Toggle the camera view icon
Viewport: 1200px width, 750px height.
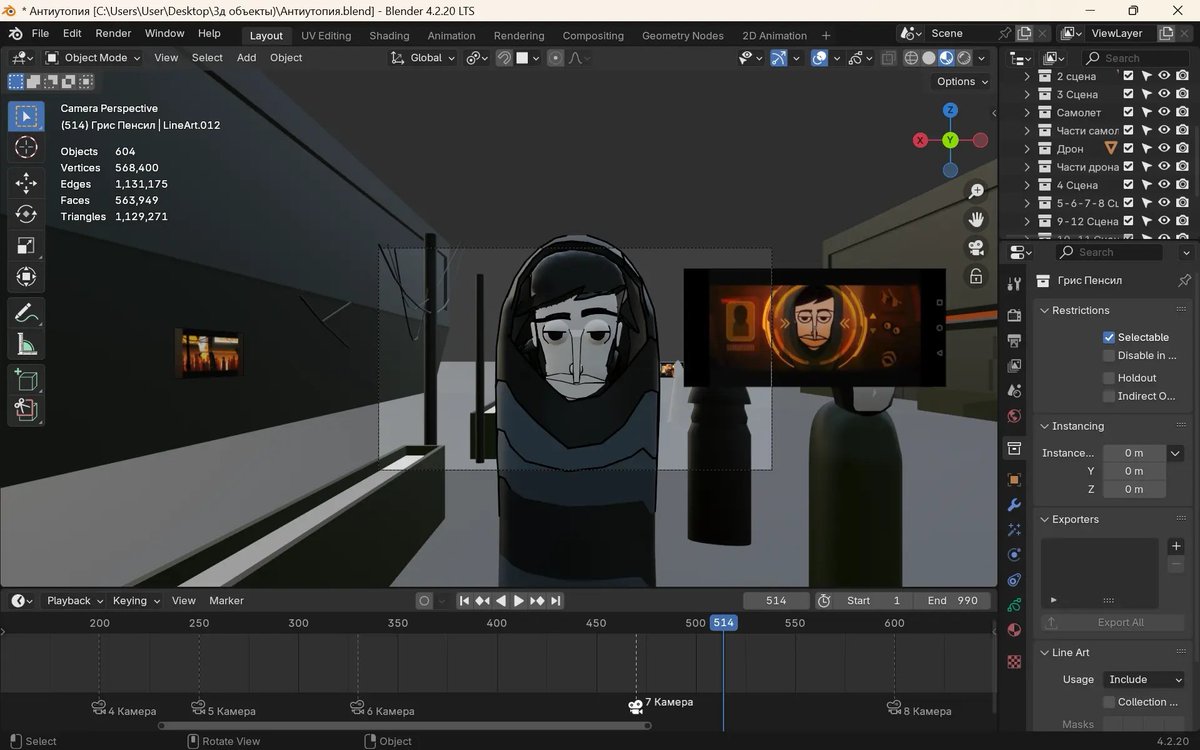(x=976, y=248)
